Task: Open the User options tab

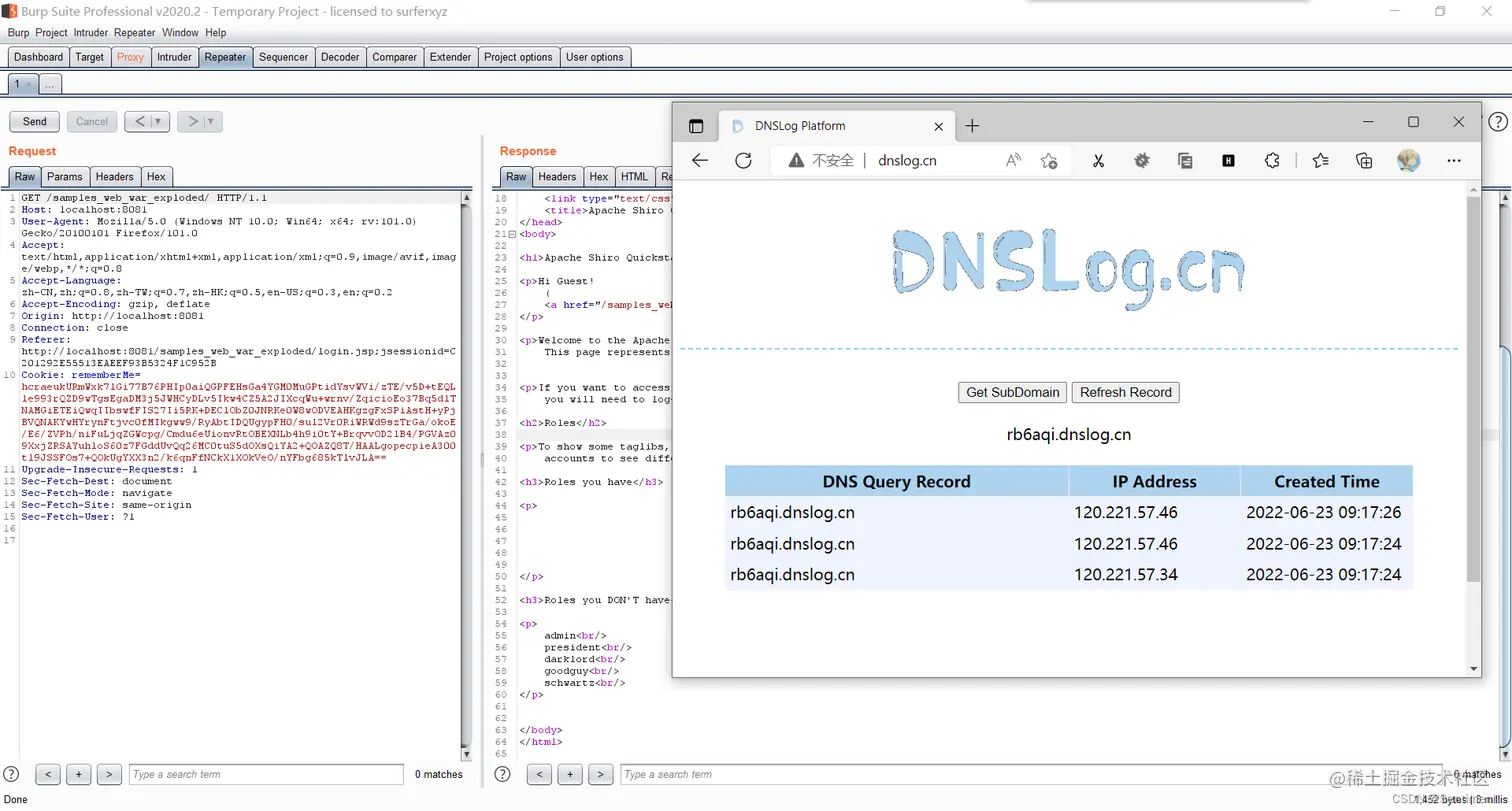Action: tap(595, 57)
